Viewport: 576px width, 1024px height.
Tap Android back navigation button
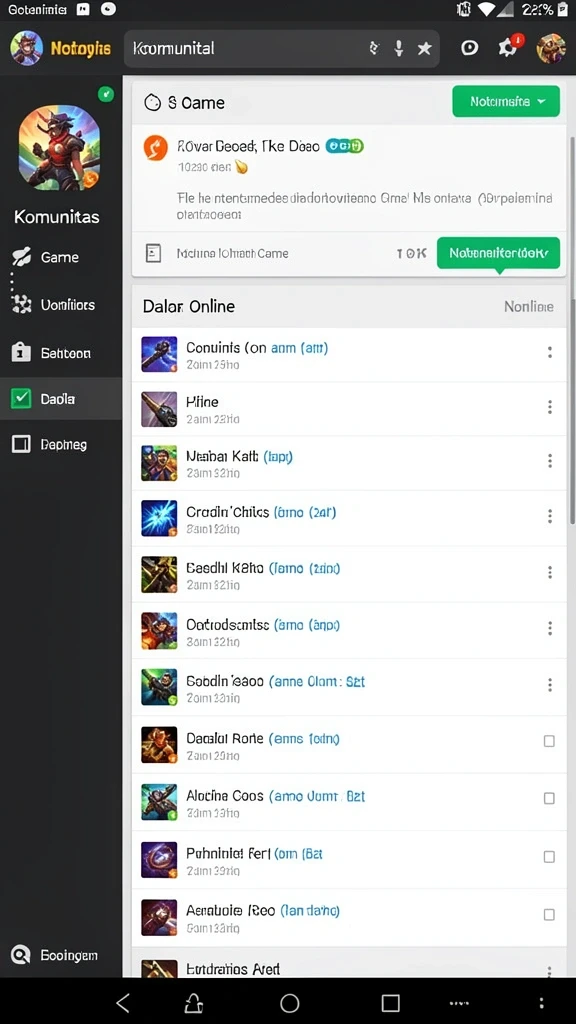[x=123, y=1003]
